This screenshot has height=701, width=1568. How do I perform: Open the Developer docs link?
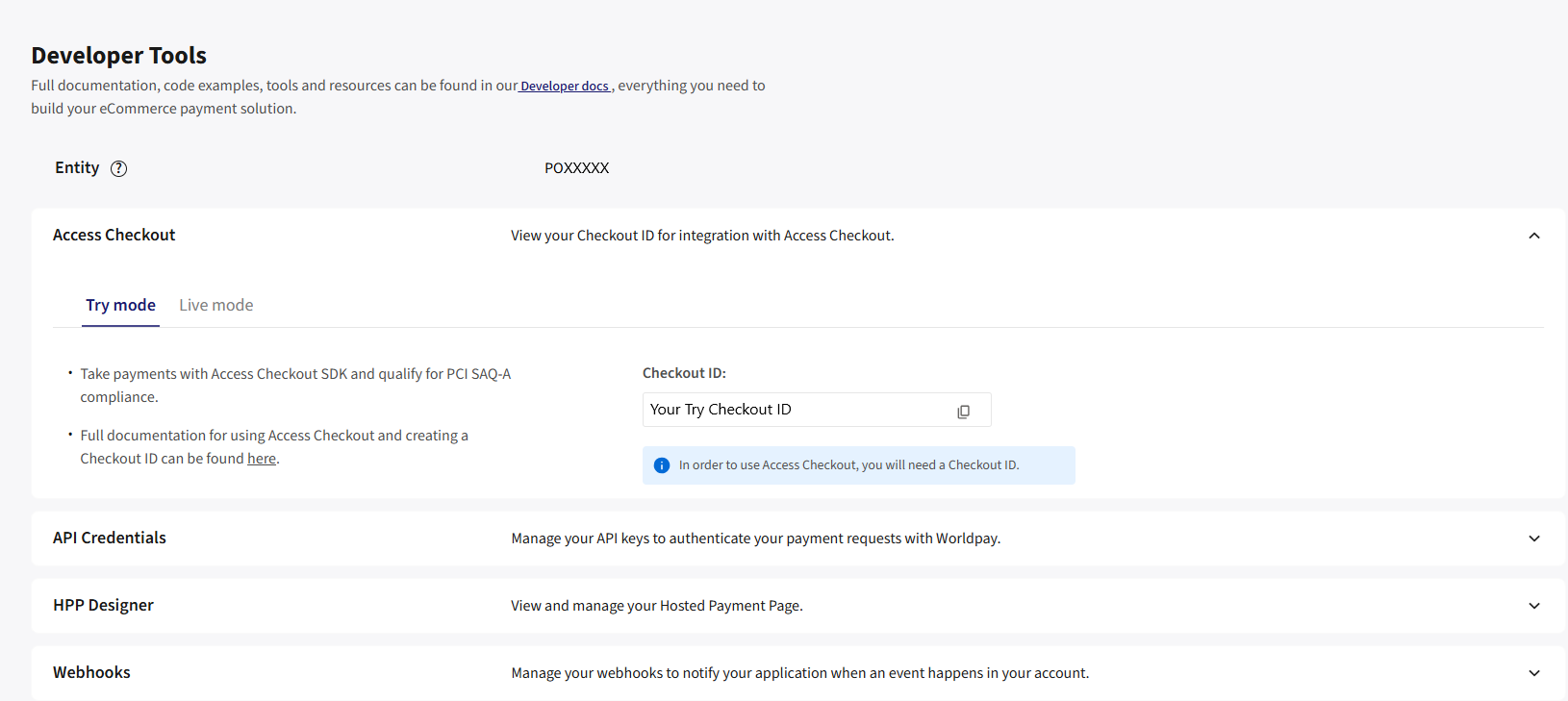565,86
